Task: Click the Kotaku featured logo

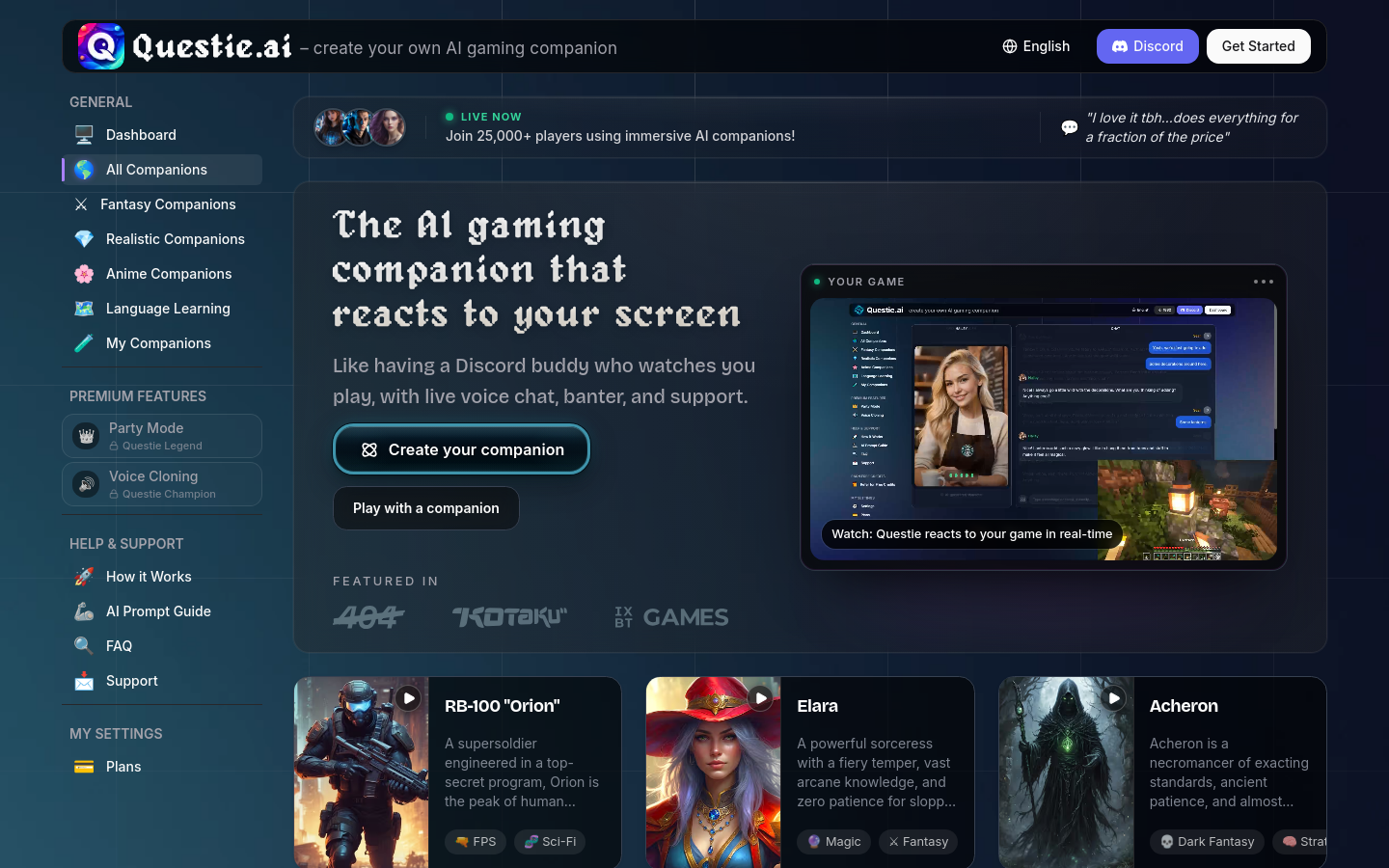Action: (510, 617)
